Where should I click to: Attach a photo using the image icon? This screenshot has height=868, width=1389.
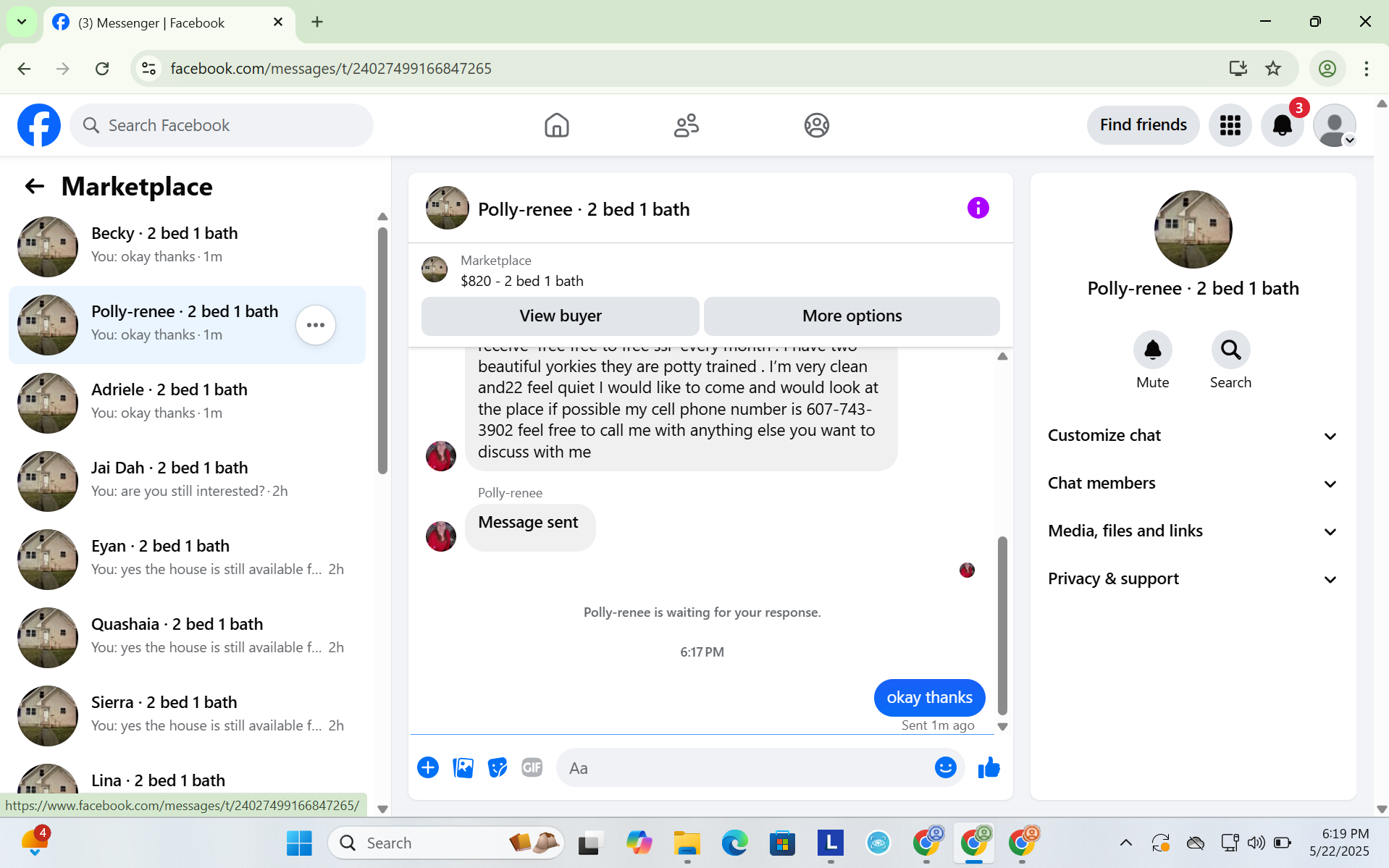point(463,767)
